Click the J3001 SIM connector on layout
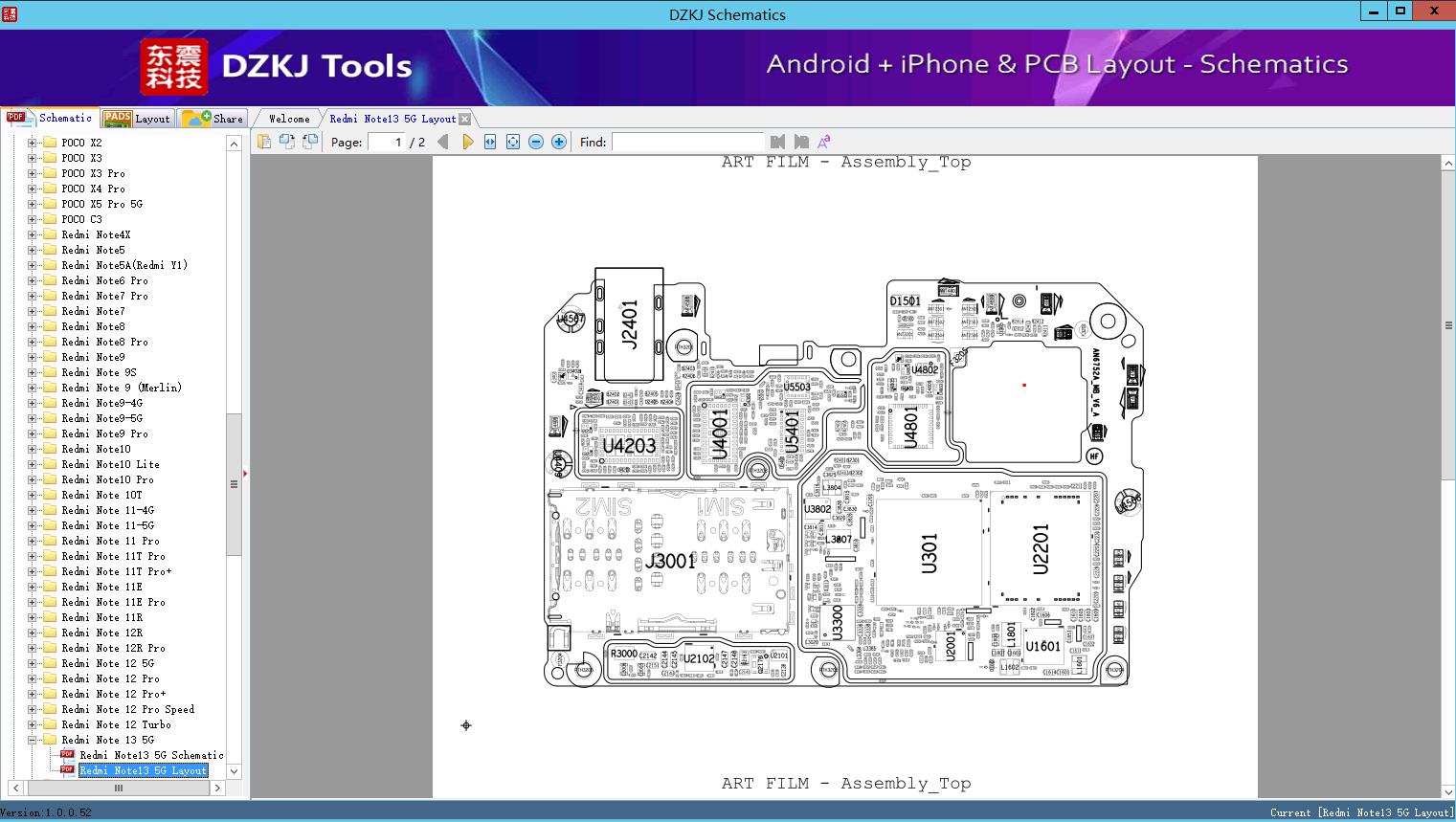Image resolution: width=1456 pixels, height=822 pixels. coord(670,561)
